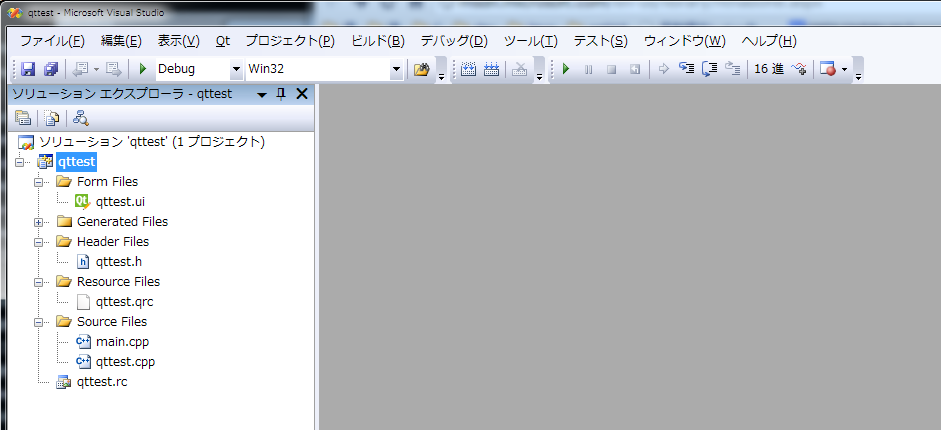Collapse the Resource Files folder

[x=39, y=282]
